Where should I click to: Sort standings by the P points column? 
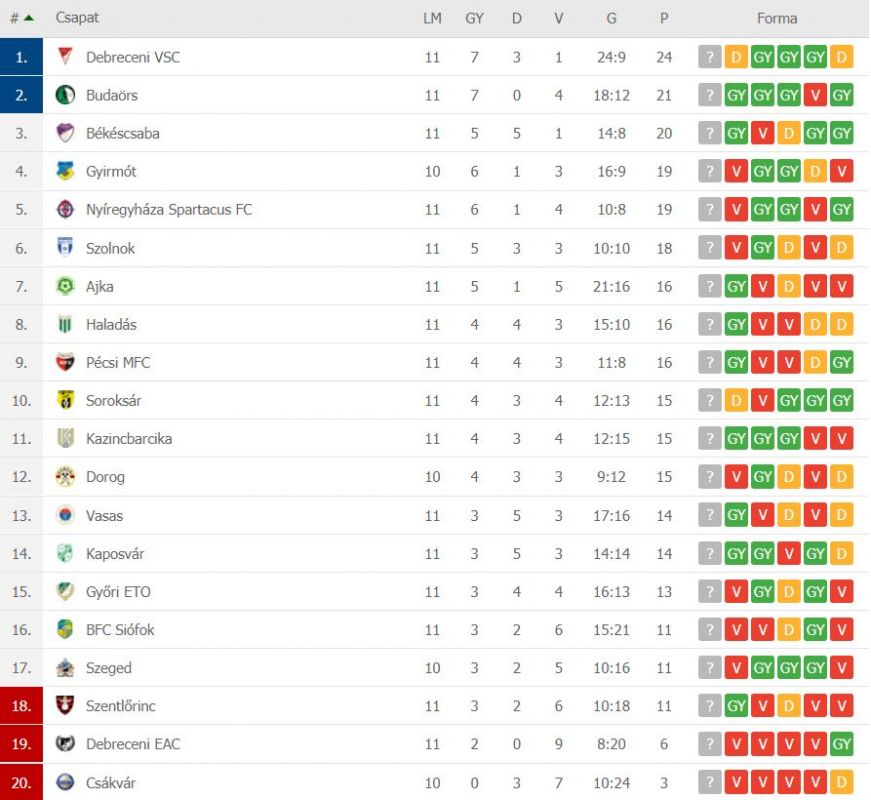tap(664, 18)
